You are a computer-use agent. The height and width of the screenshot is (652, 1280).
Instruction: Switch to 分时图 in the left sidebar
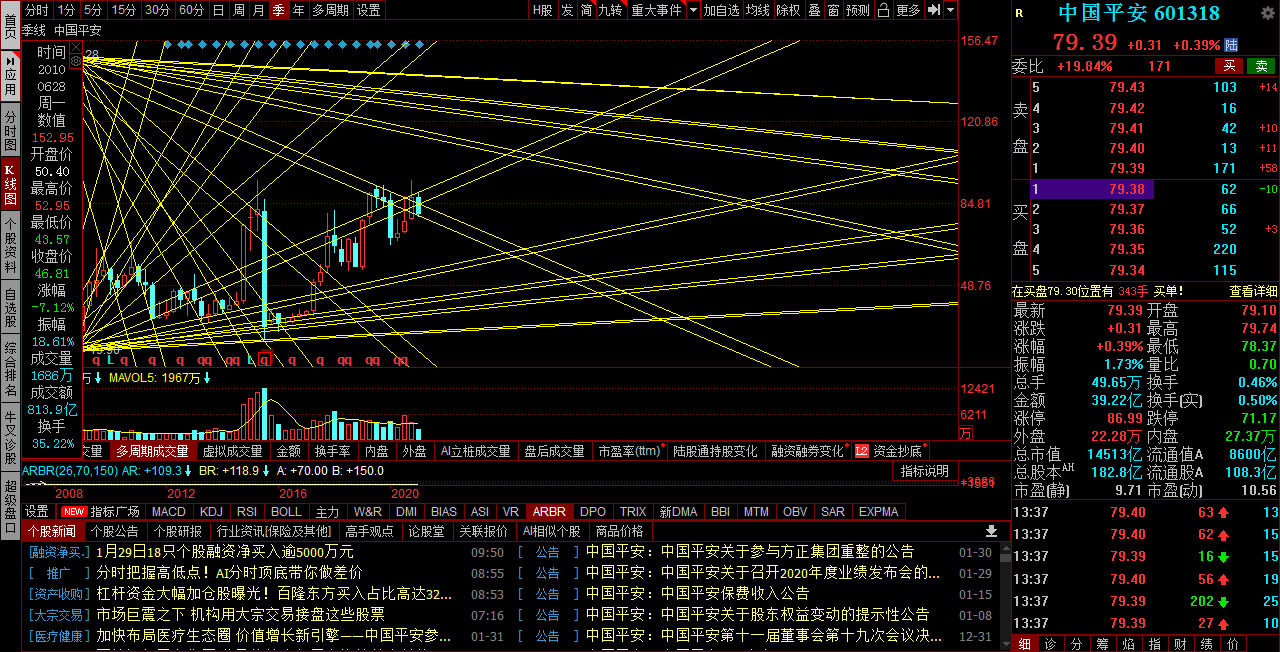(x=10, y=131)
